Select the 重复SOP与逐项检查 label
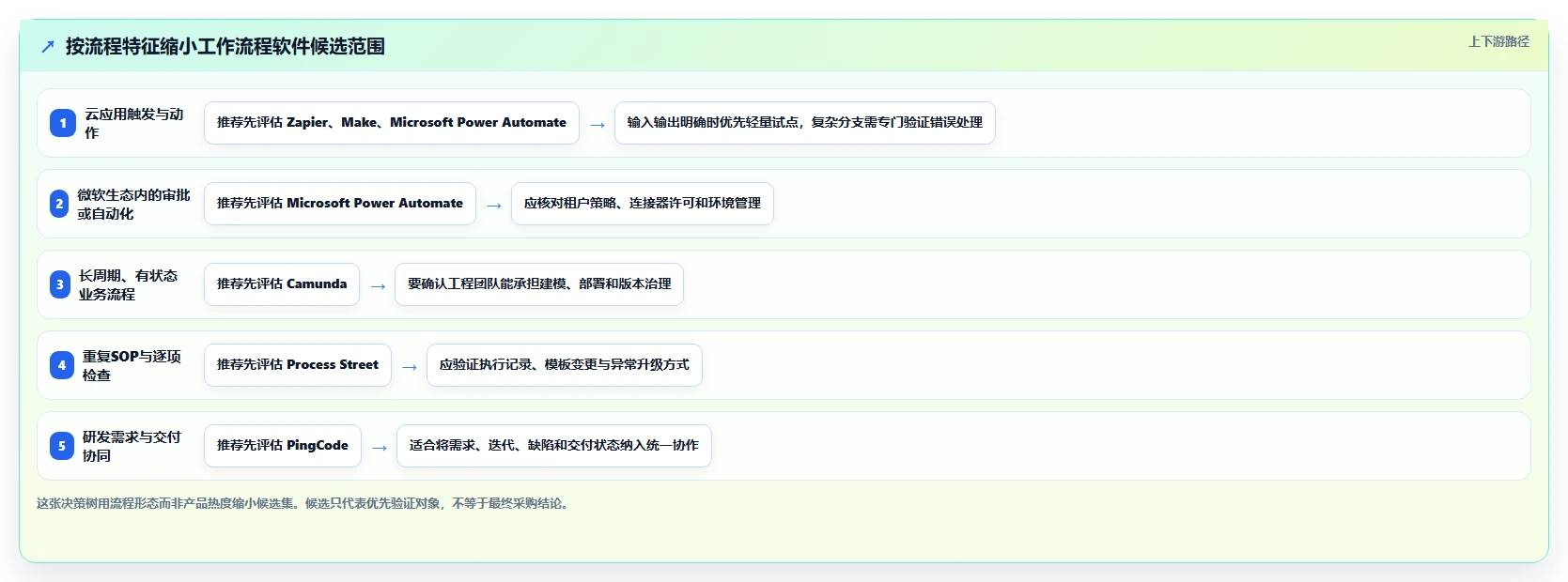This screenshot has width=1568, height=582. point(132,365)
